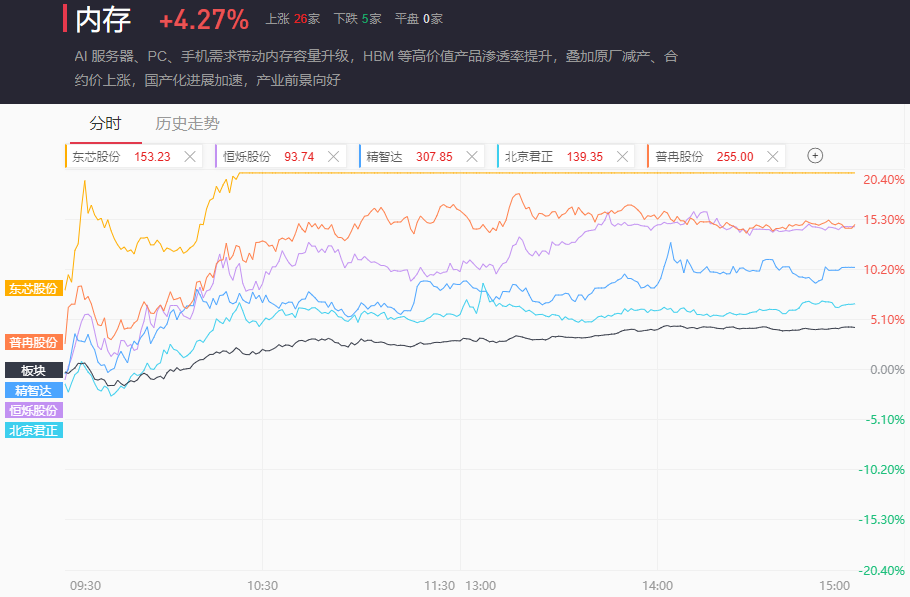Click the 内存 sector title
The image size is (910, 597).
(103, 19)
